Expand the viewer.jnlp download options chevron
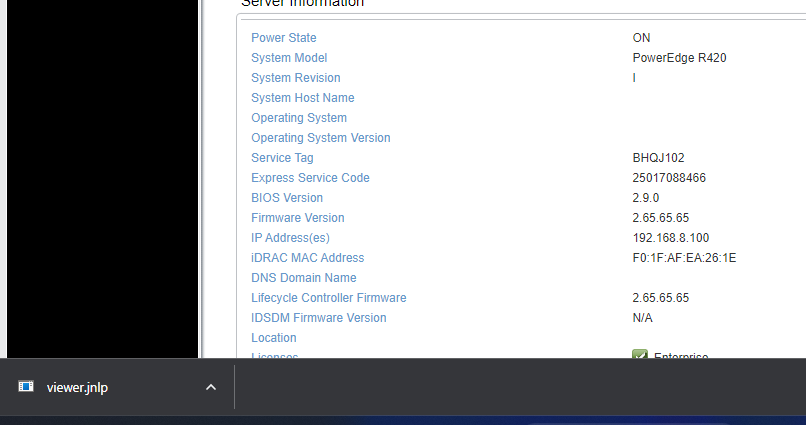 pos(211,387)
